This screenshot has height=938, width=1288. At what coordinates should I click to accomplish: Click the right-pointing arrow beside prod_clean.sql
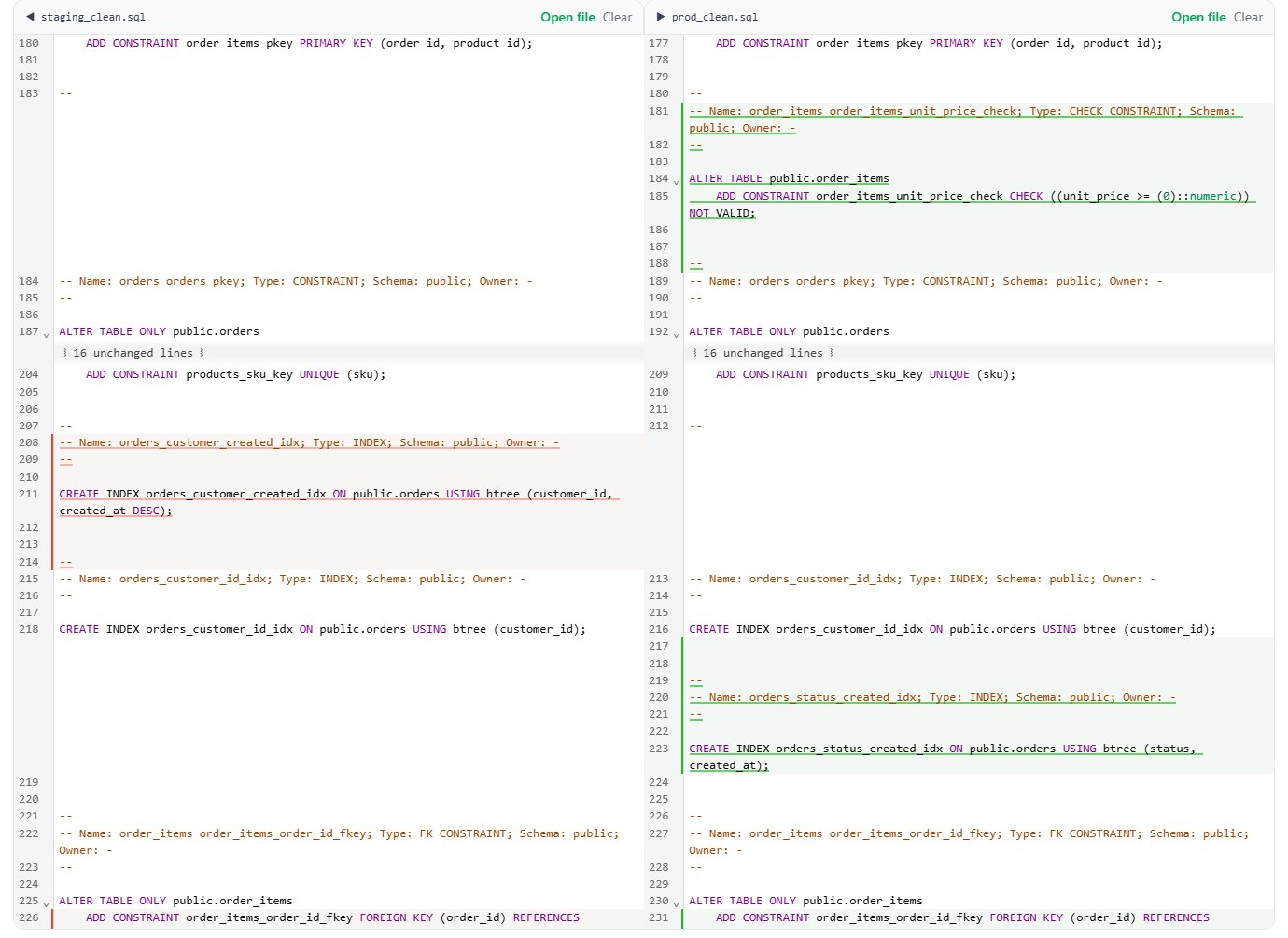661,17
